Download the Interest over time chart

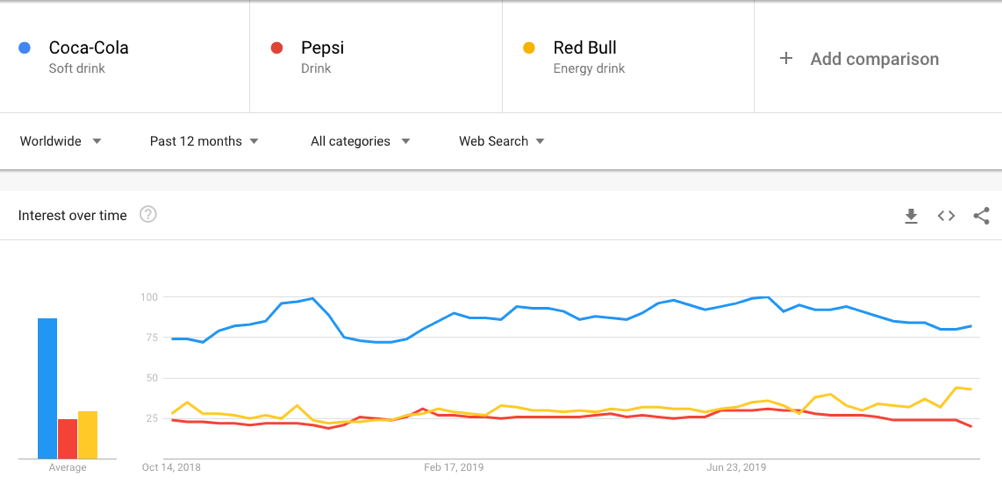pos(911,216)
